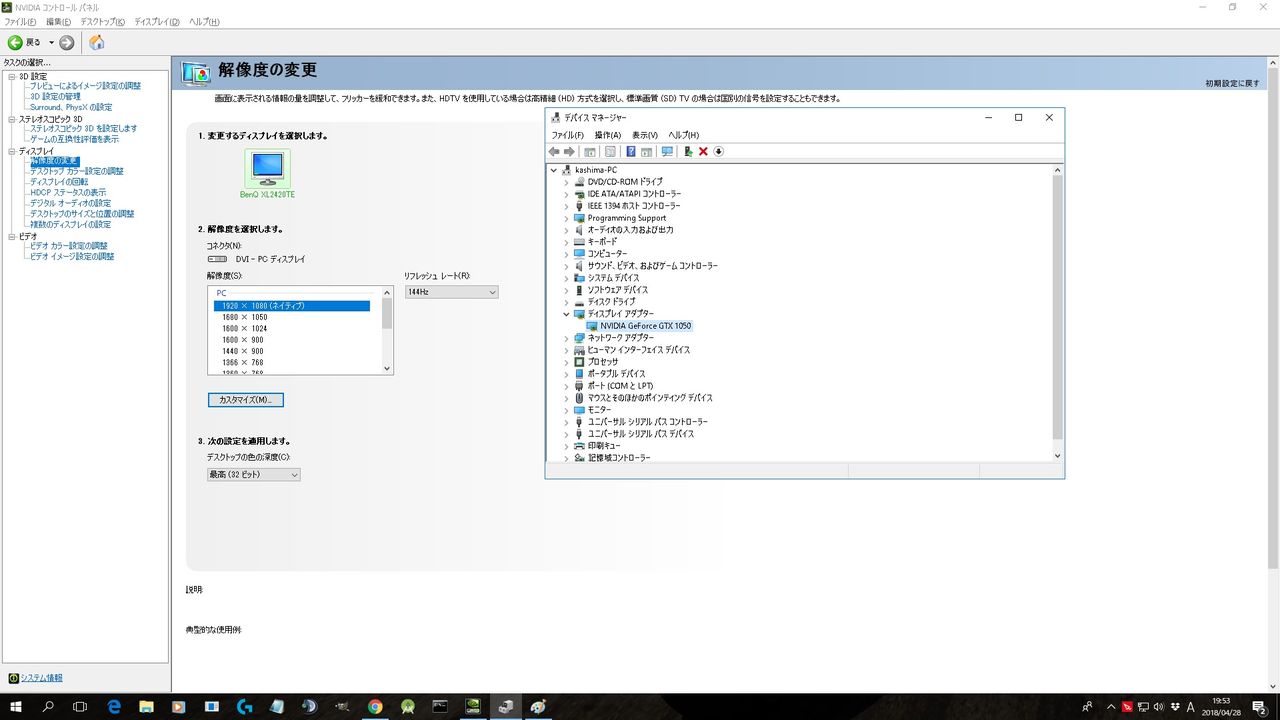This screenshot has height=720, width=1280.
Task: Open the システム情報 link
Action: [x=41, y=678]
